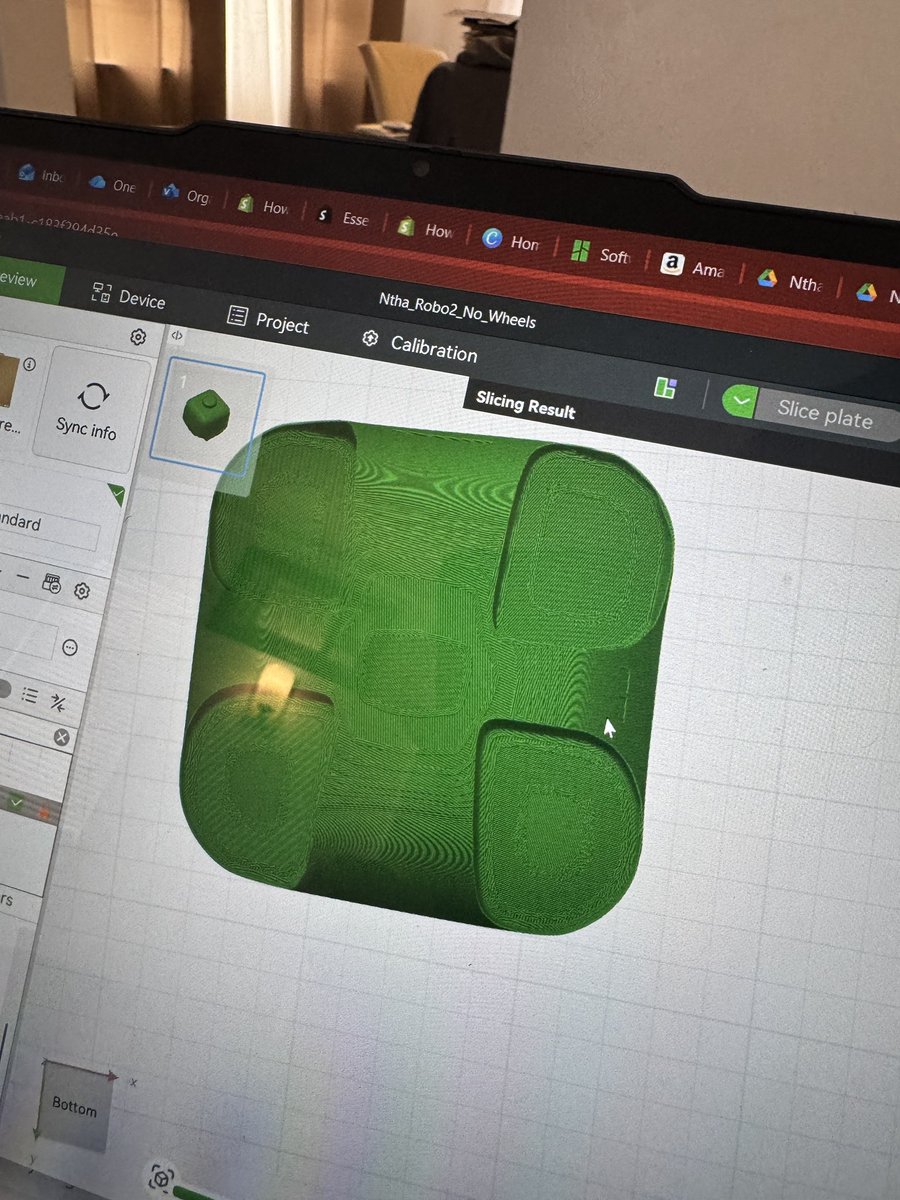900x1200 pixels.
Task: Switch to the Calibration tab
Action: (419, 348)
